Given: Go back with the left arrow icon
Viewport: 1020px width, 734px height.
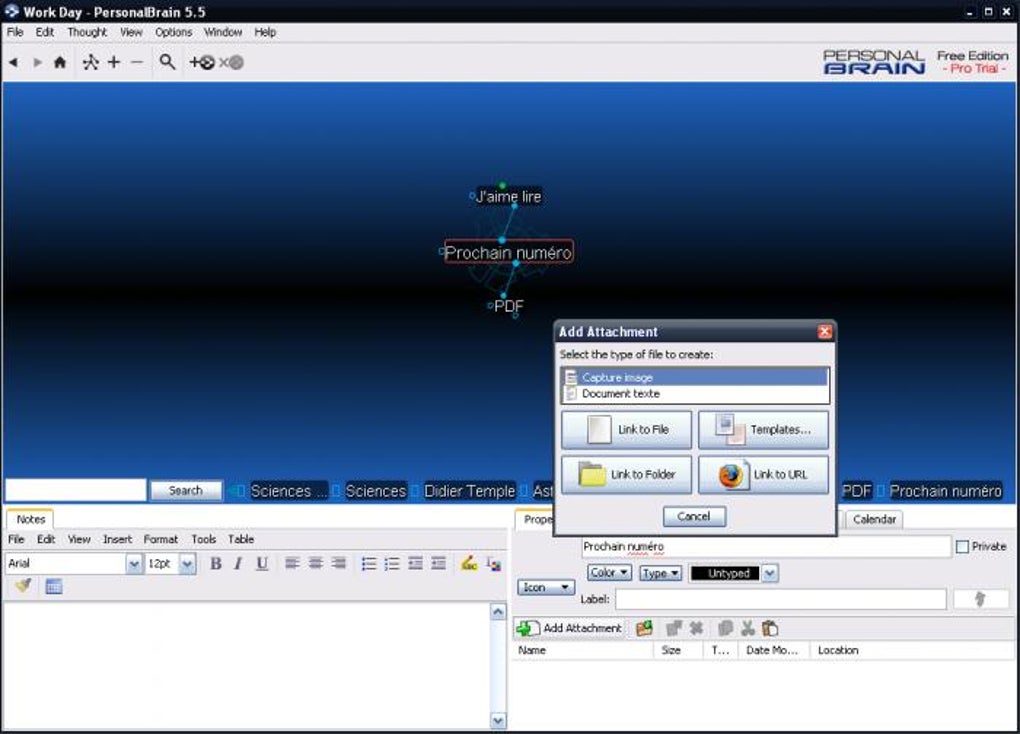Looking at the screenshot, I should click(x=13, y=62).
